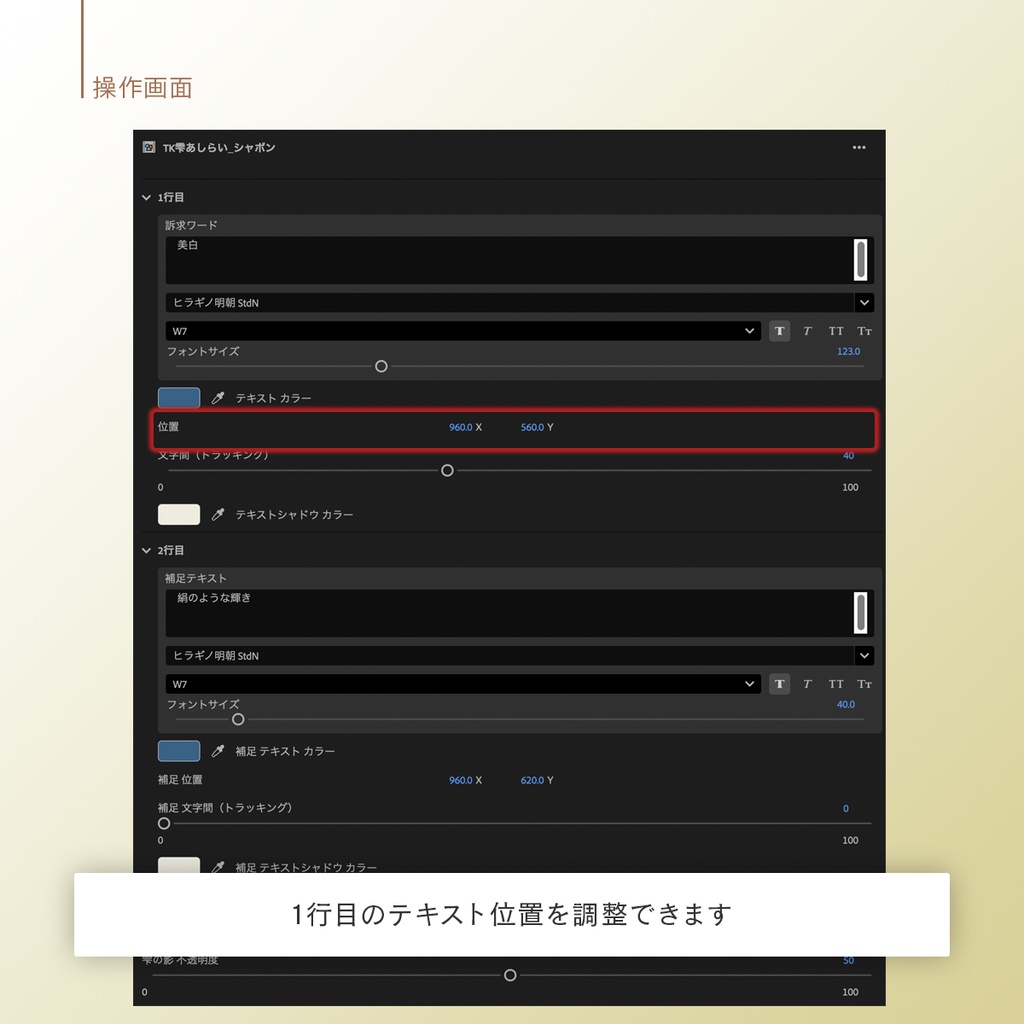Image resolution: width=1024 pixels, height=1024 pixels.
Task: Toggle all caps in 1行目 section
Action: [836, 331]
